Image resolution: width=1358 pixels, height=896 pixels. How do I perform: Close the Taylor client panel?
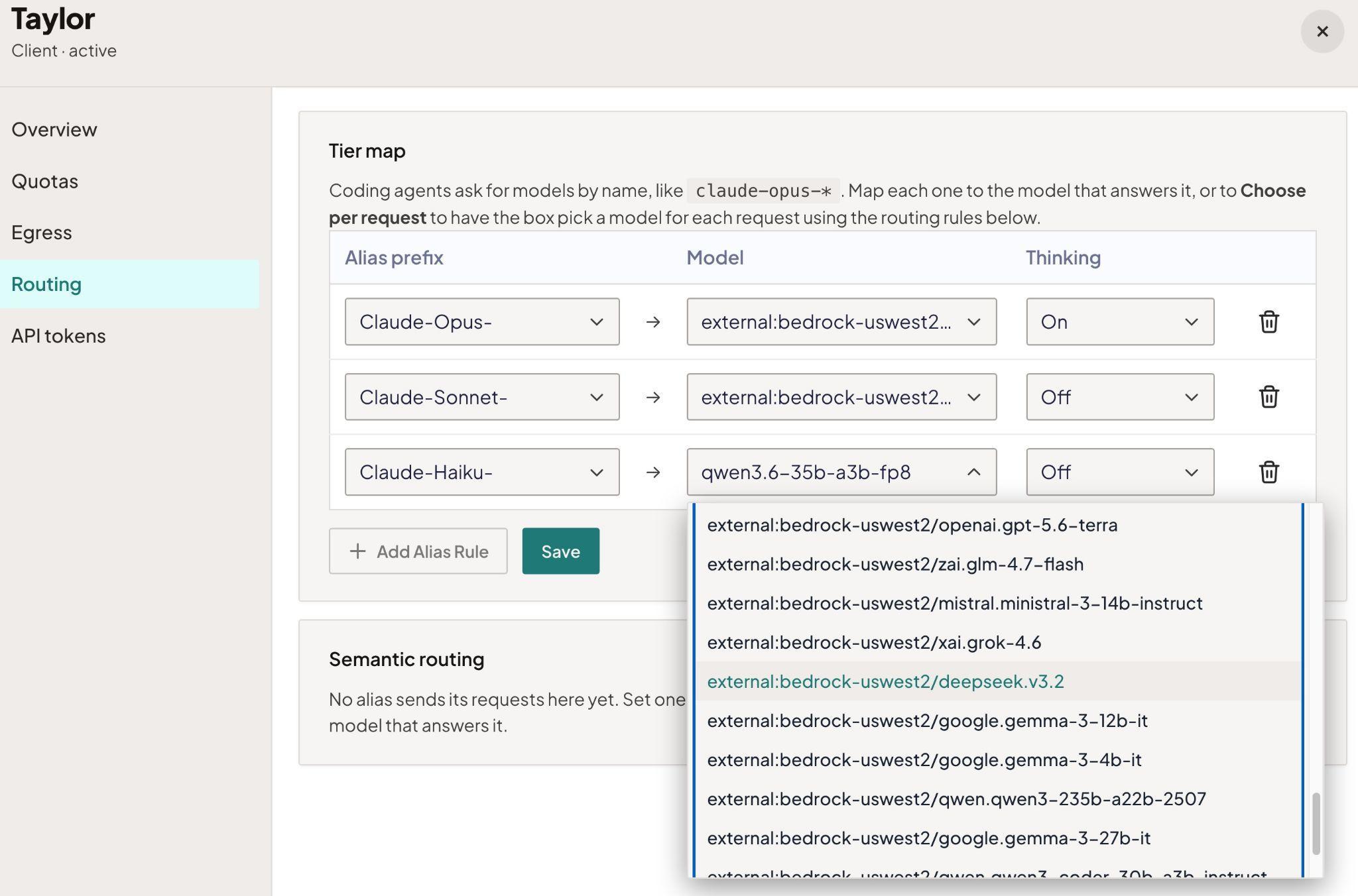click(1322, 31)
